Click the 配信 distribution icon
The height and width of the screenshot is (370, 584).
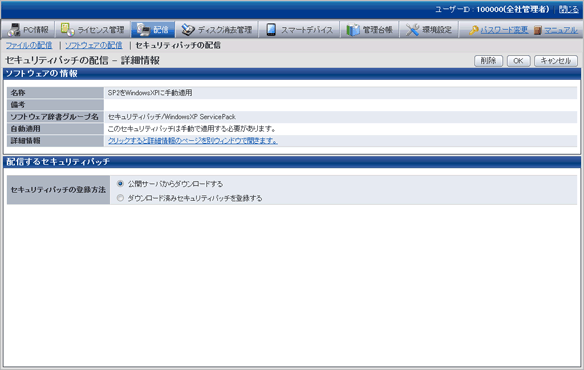143,29
